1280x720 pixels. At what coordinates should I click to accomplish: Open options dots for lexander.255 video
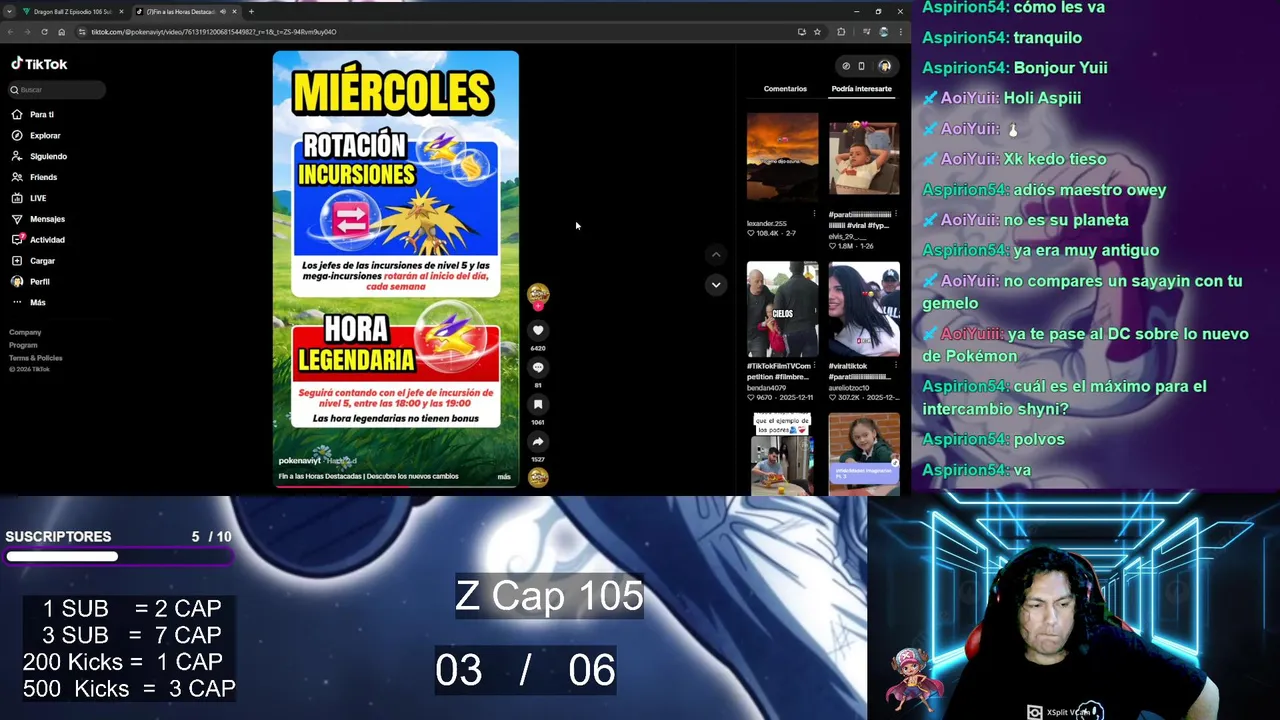click(814, 213)
